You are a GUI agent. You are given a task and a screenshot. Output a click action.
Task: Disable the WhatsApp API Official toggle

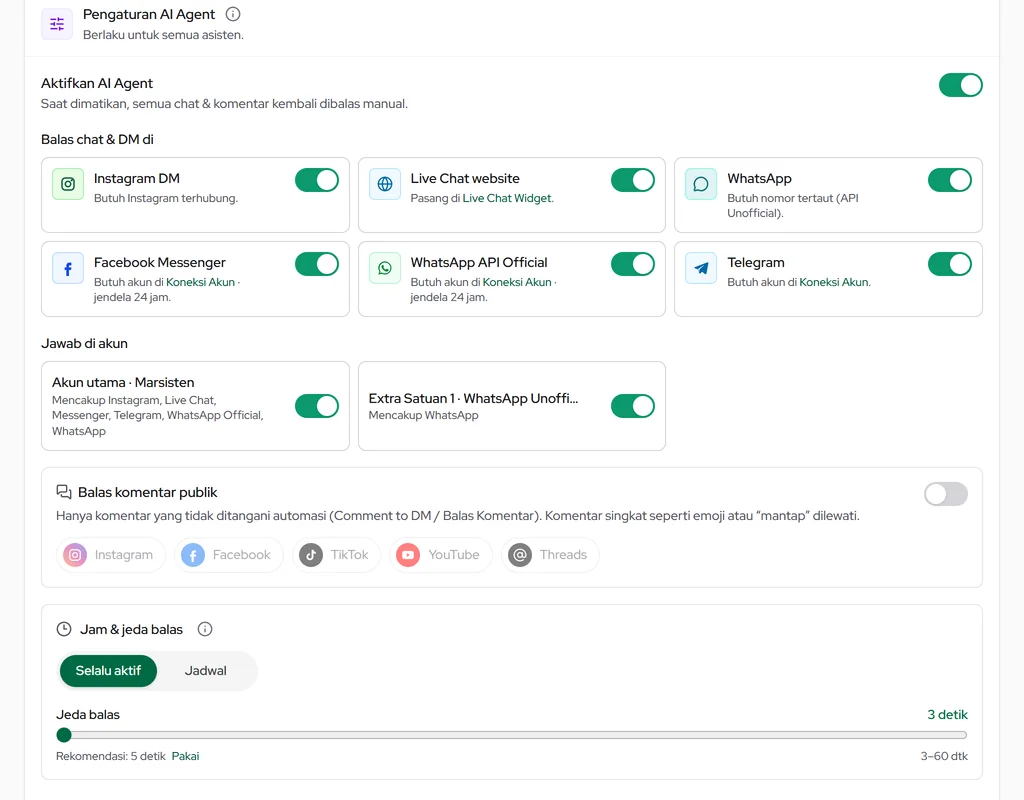pyautogui.click(x=633, y=264)
